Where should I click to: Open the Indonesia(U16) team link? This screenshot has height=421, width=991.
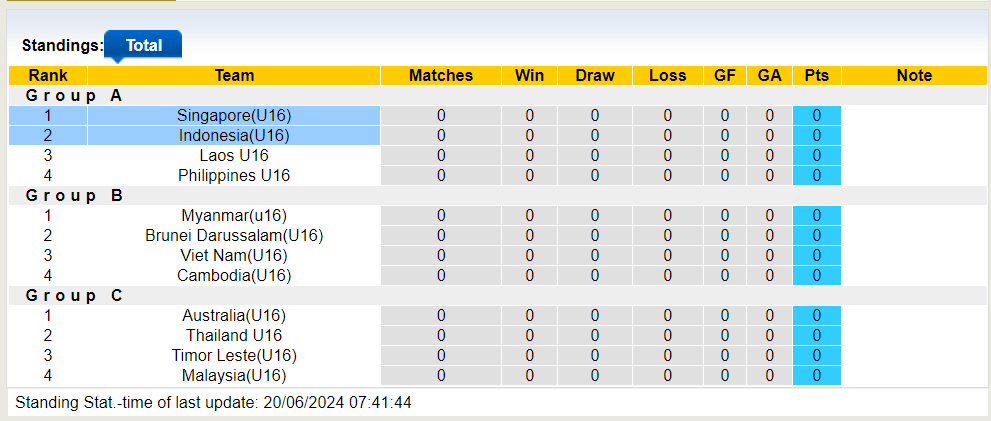coord(234,136)
